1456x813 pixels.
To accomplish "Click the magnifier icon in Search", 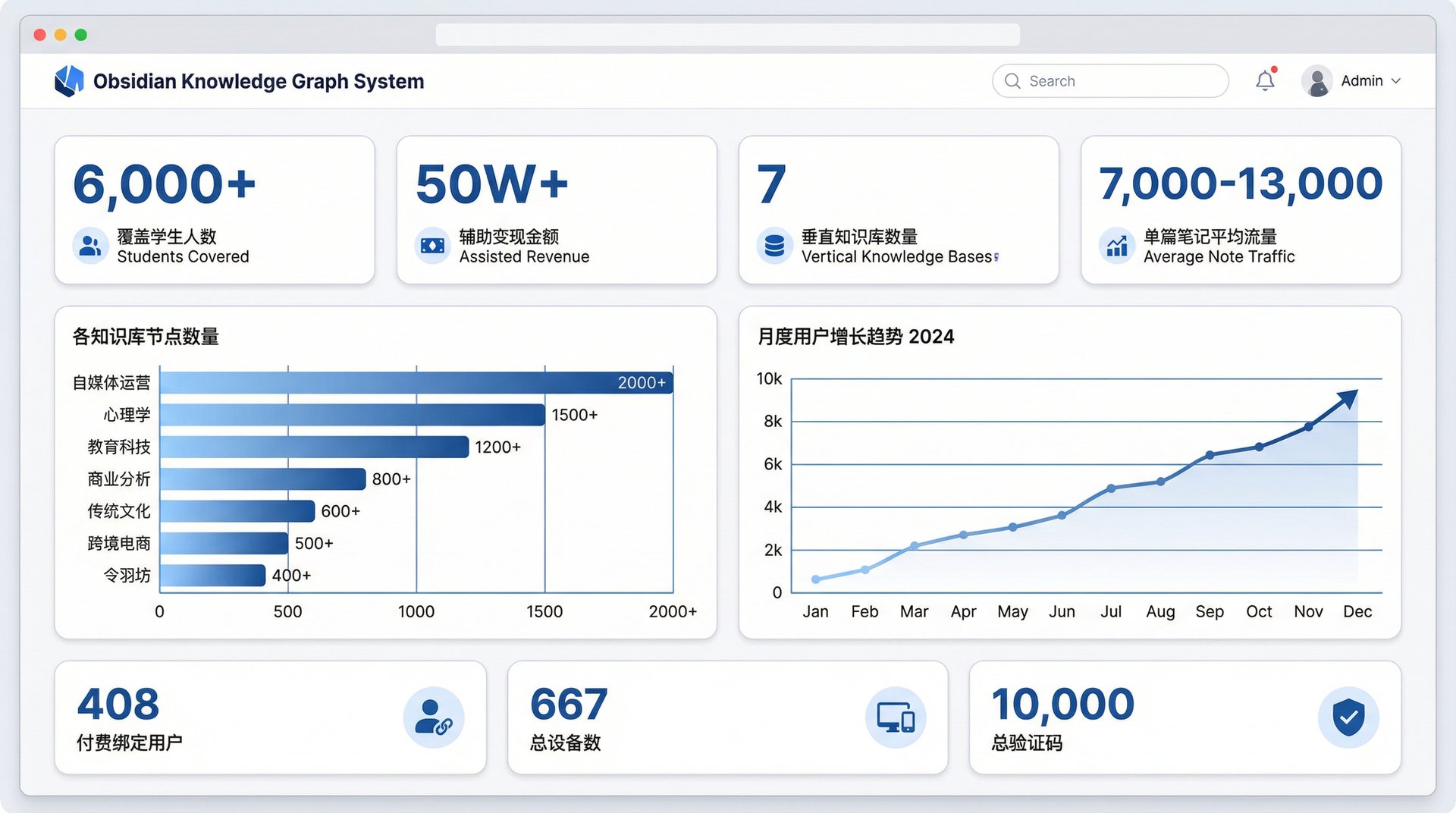I will point(1012,81).
